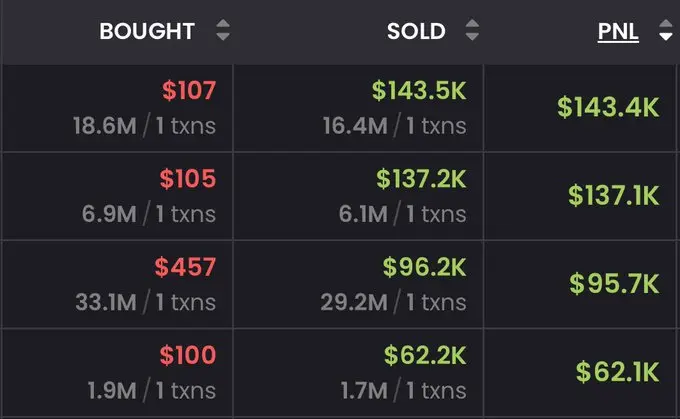Click the $62.2K sold amount
This screenshot has height=419, width=680.
point(424,355)
